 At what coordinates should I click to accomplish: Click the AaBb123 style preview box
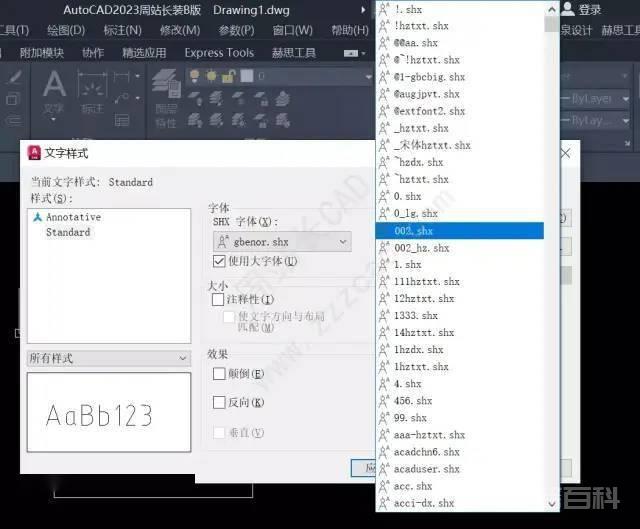pyautogui.click(x=109, y=412)
